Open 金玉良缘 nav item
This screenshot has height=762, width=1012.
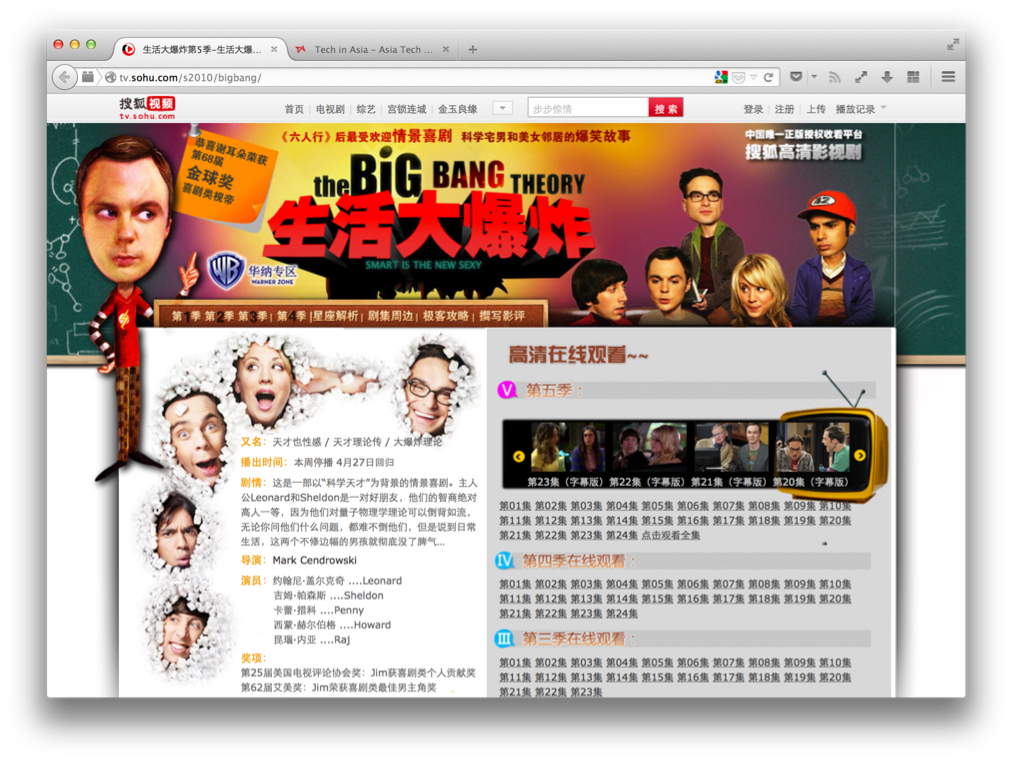[458, 109]
